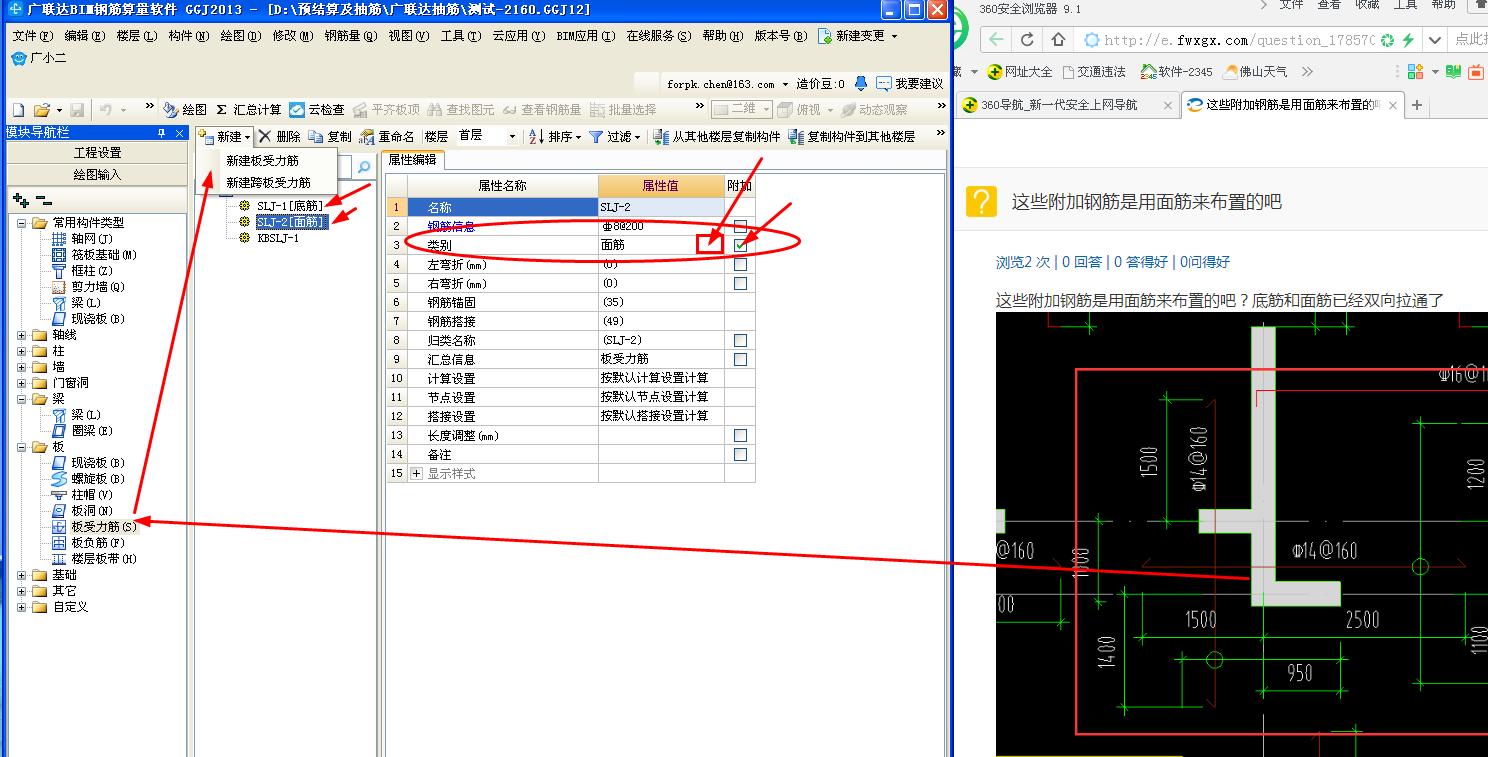Pin the 模块导航栏 panel
This screenshot has height=757, width=1488.
tap(161, 133)
